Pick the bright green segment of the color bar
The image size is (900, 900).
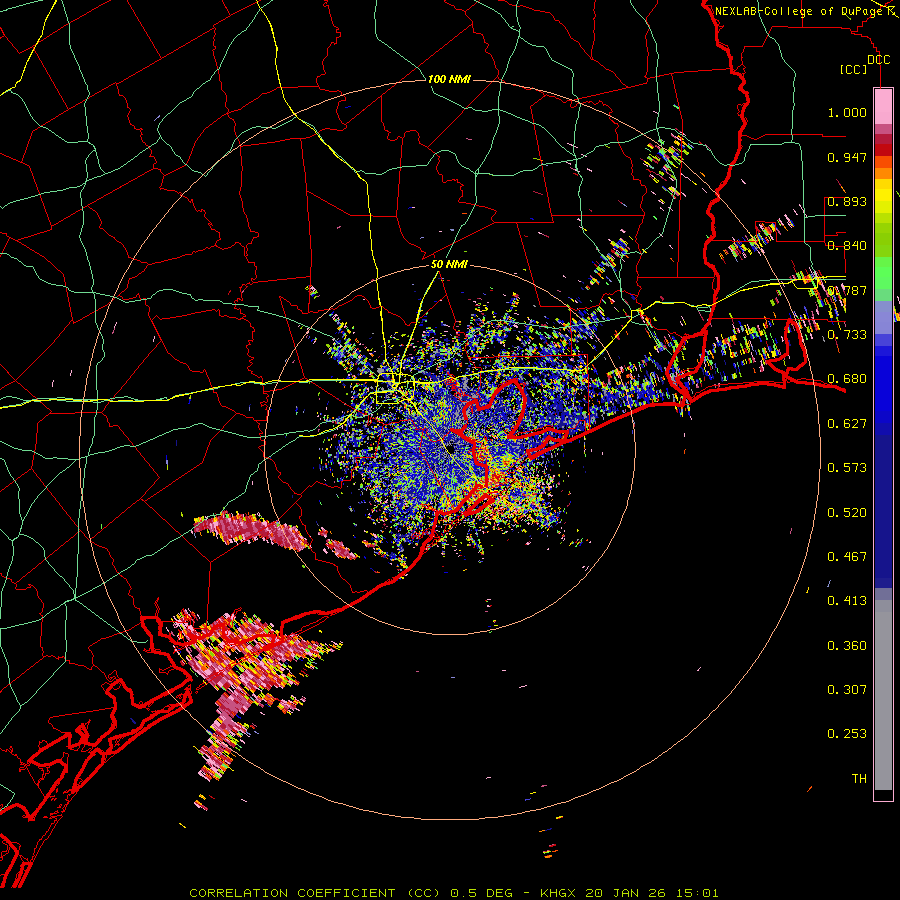(x=883, y=273)
